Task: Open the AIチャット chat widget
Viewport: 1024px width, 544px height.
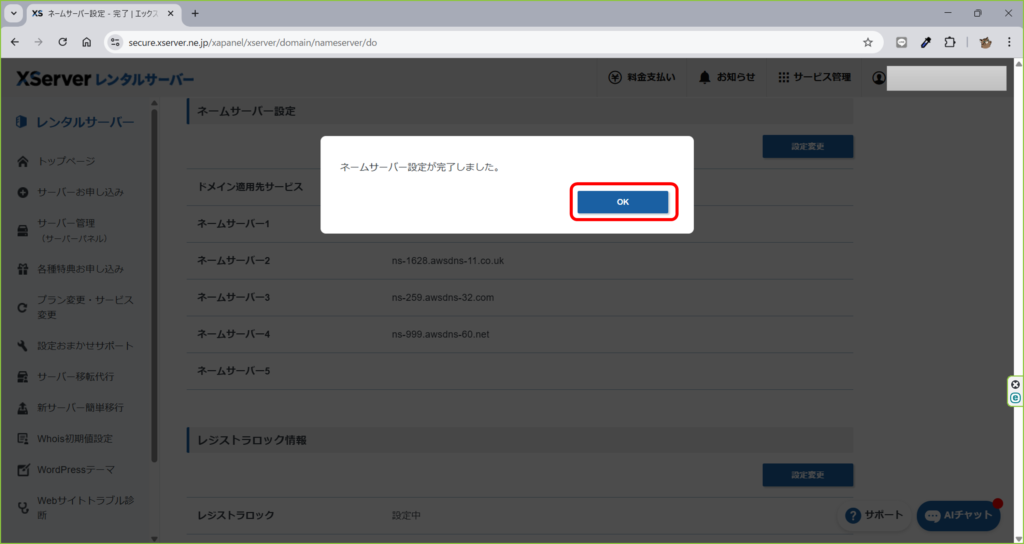Action: (x=958, y=516)
